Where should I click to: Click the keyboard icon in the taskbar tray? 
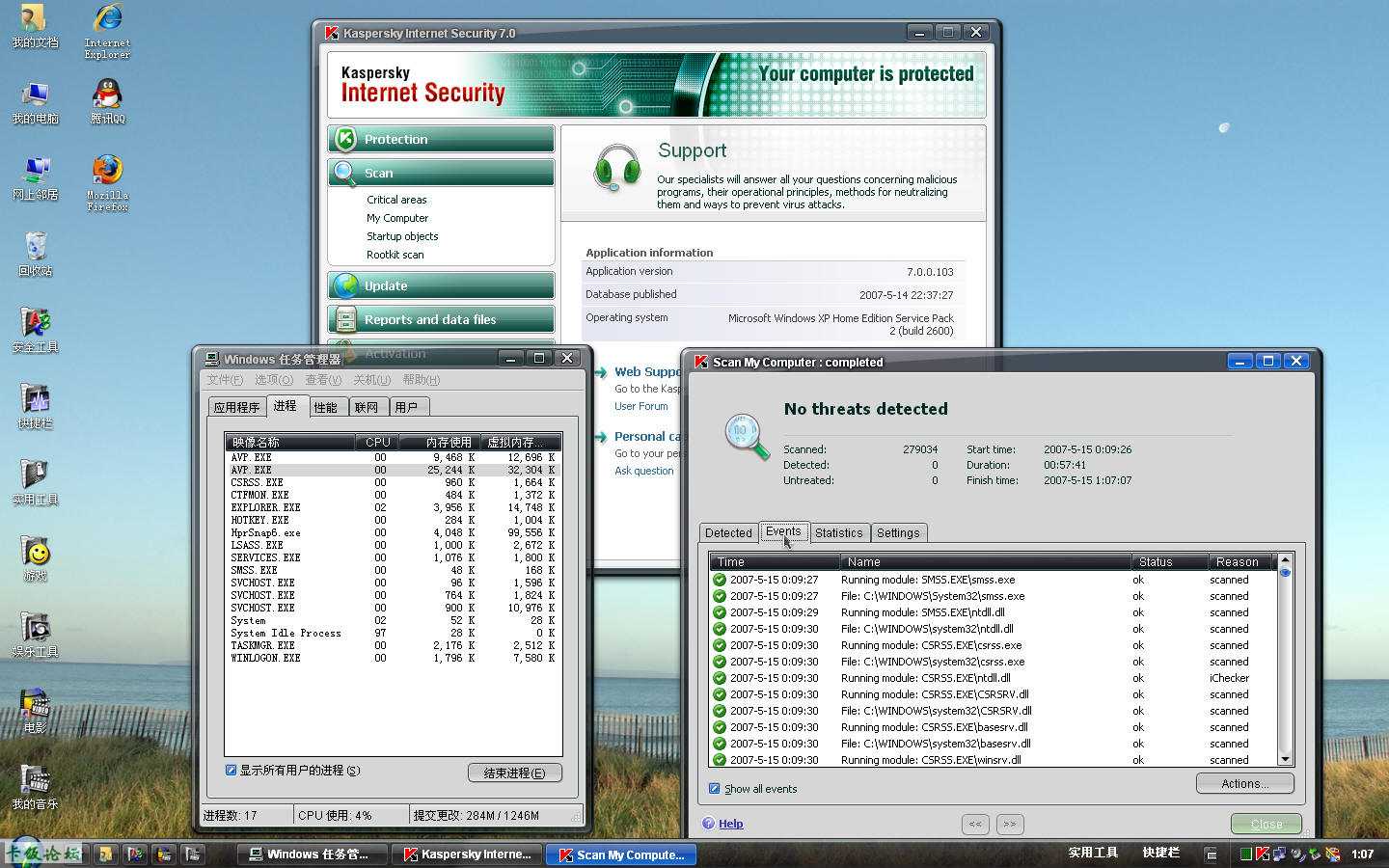pos(1211,854)
